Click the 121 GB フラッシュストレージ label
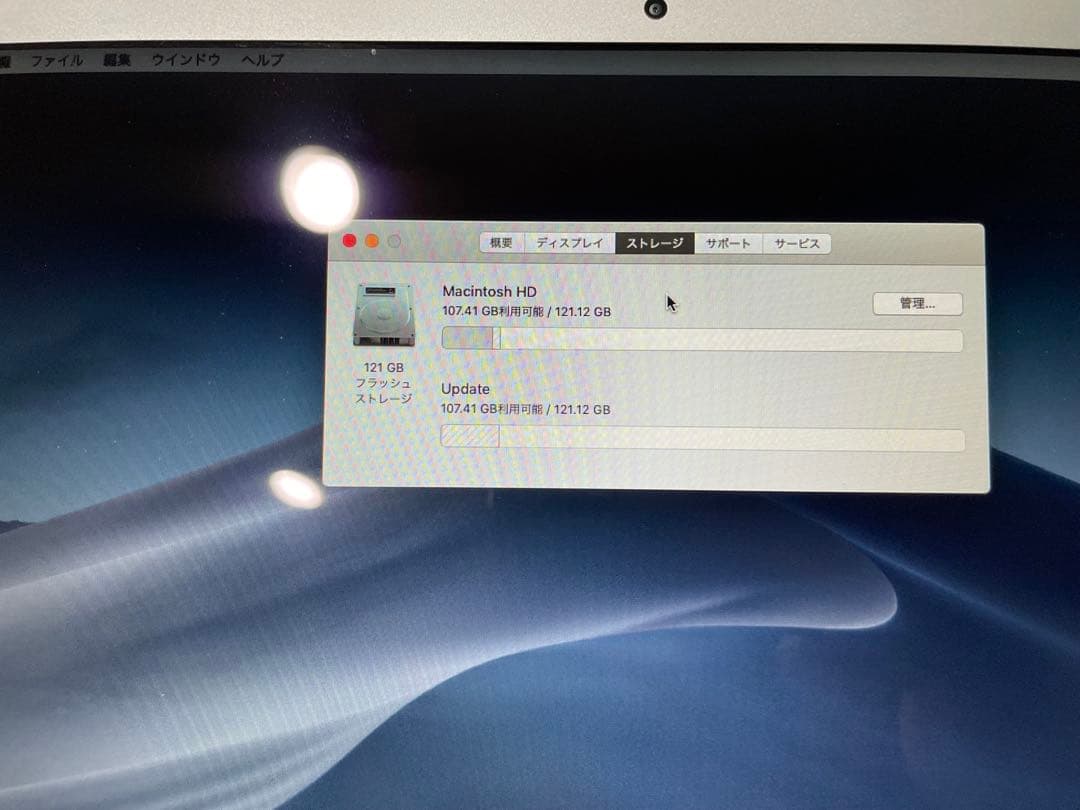 (383, 381)
